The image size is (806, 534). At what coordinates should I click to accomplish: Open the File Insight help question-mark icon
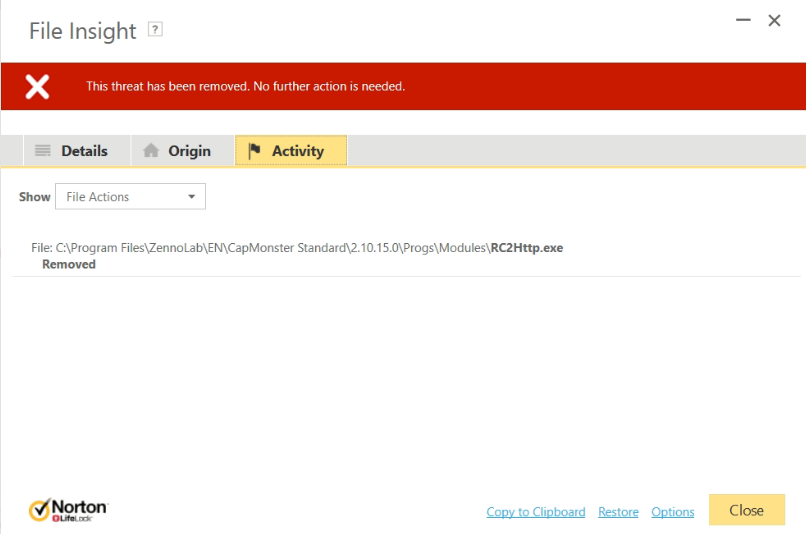click(155, 29)
